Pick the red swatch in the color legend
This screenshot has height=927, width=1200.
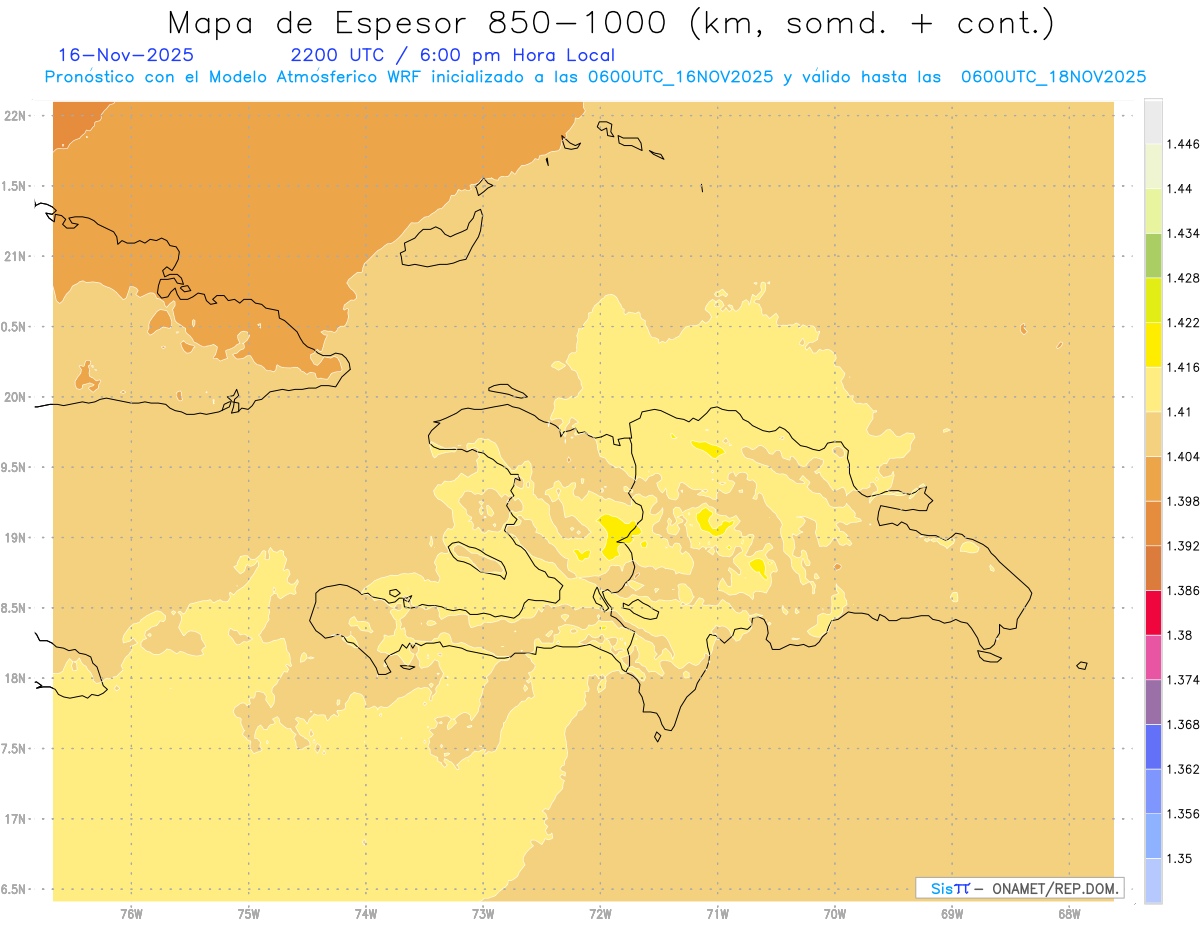(1153, 613)
